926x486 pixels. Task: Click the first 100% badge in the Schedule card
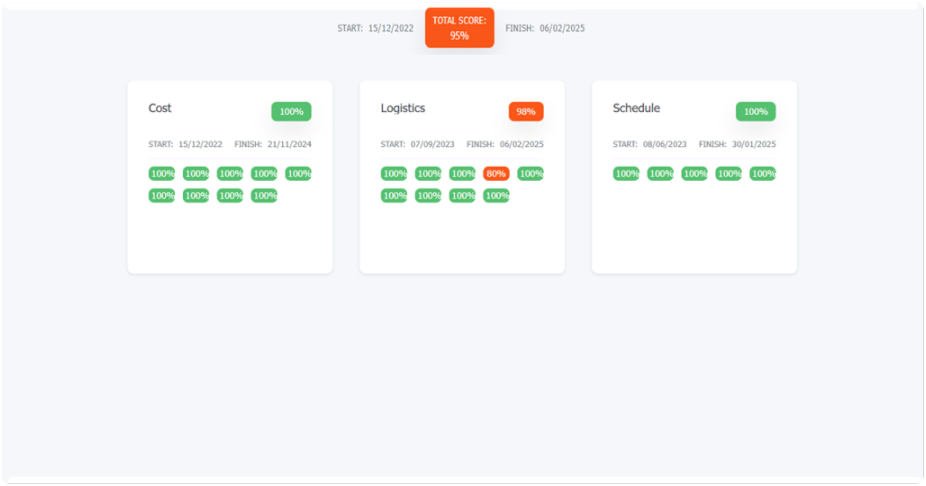coord(626,174)
